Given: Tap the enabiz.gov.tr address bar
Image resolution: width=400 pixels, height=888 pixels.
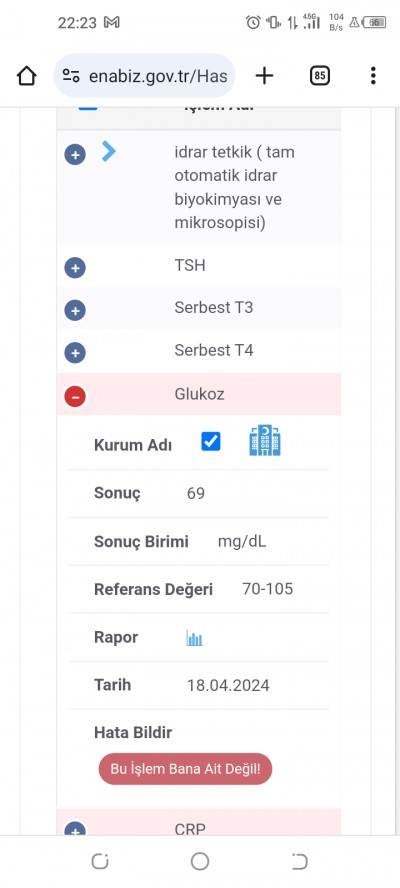Looking at the screenshot, I should pyautogui.click(x=144, y=75).
